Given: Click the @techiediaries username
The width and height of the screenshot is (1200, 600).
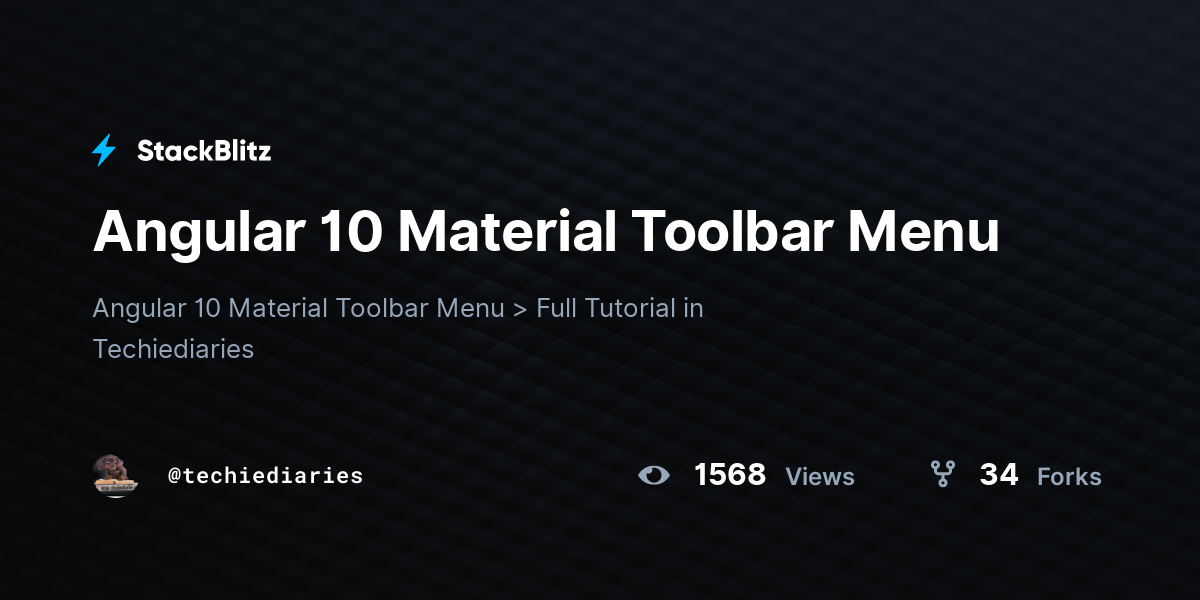Looking at the screenshot, I should (265, 475).
